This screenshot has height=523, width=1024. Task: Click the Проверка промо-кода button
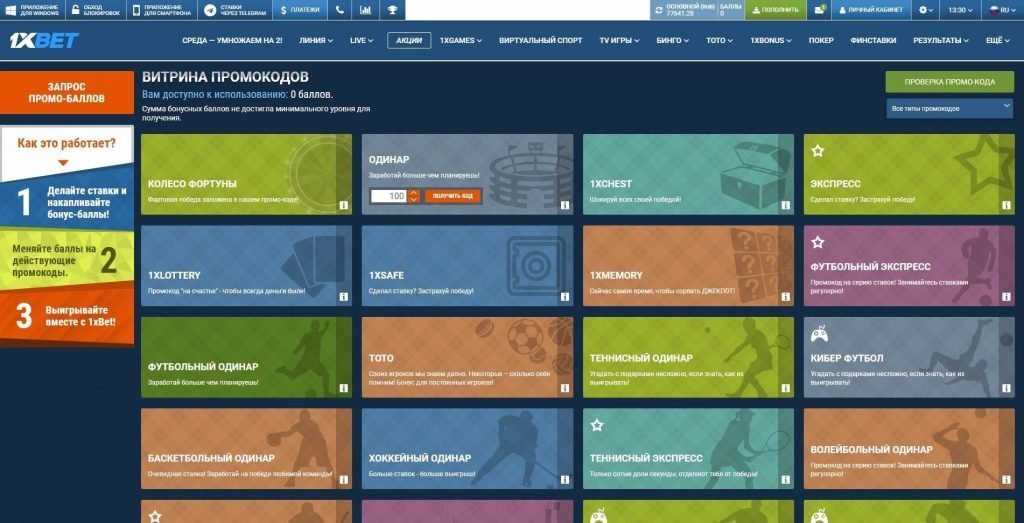949,82
